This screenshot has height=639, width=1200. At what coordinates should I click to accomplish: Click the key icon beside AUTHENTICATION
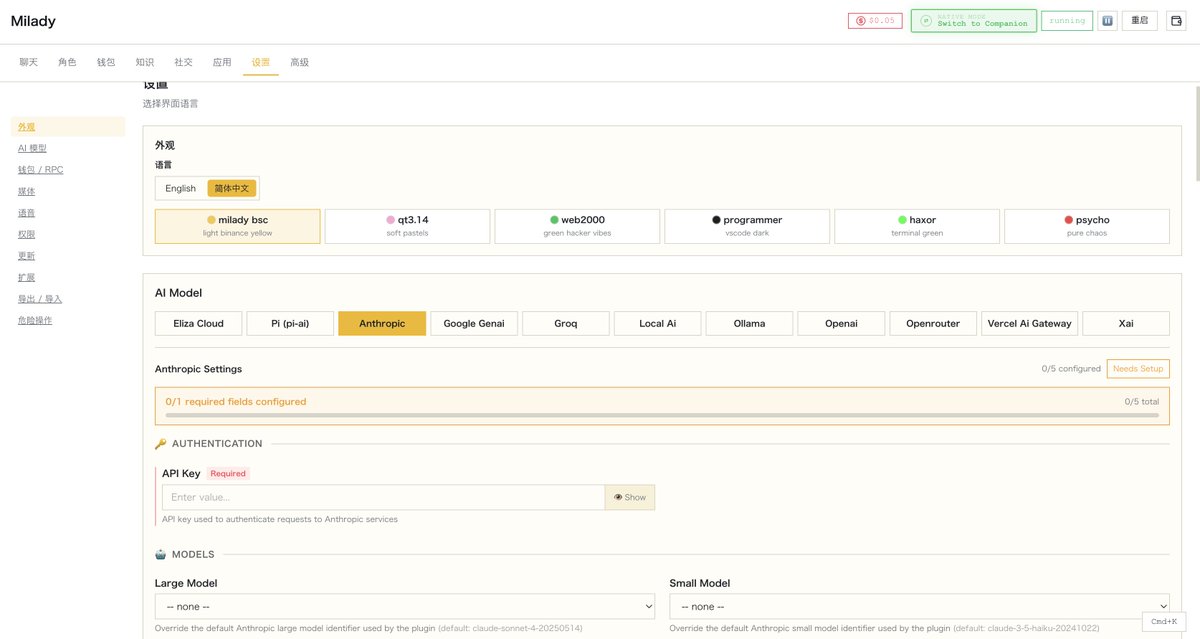161,444
